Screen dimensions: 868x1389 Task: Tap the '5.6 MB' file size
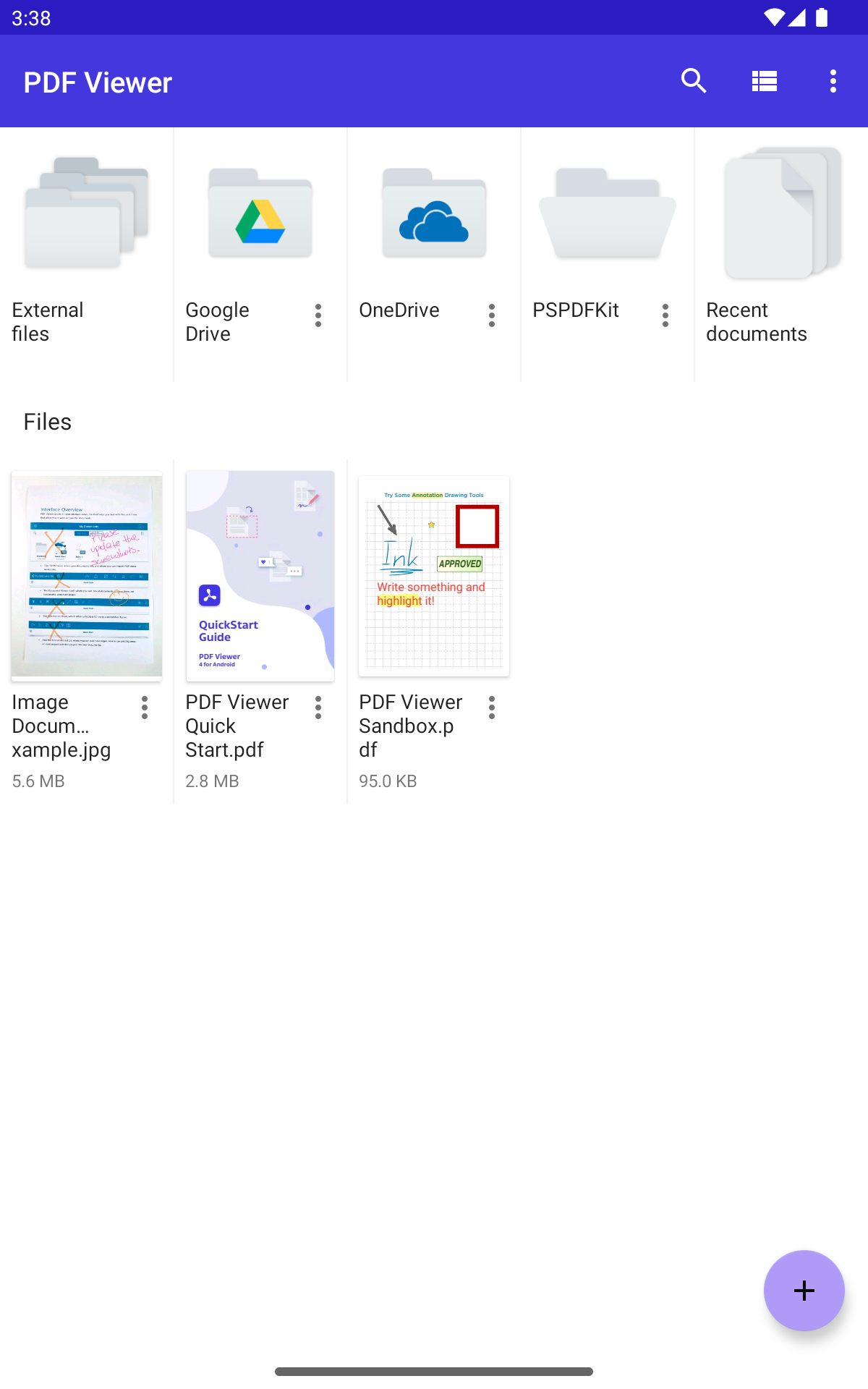pos(38,781)
